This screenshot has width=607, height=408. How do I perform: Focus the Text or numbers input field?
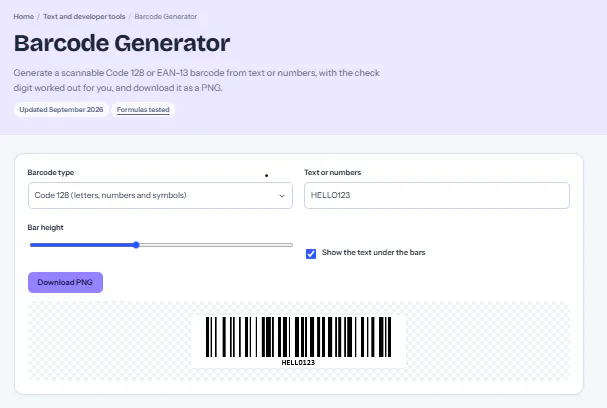(437, 195)
